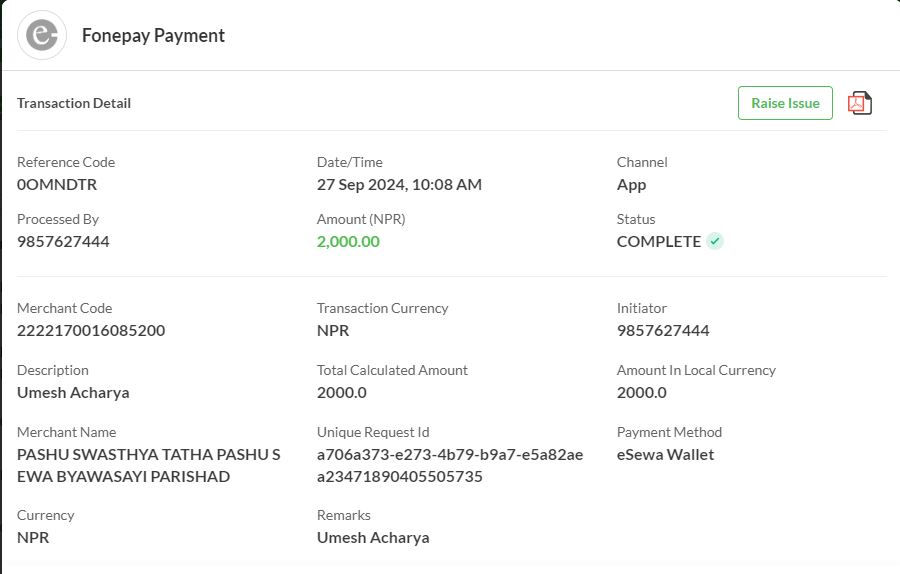Select Currency value NPR at bottom
Screen dimensions: 900x574
click(x=33, y=538)
